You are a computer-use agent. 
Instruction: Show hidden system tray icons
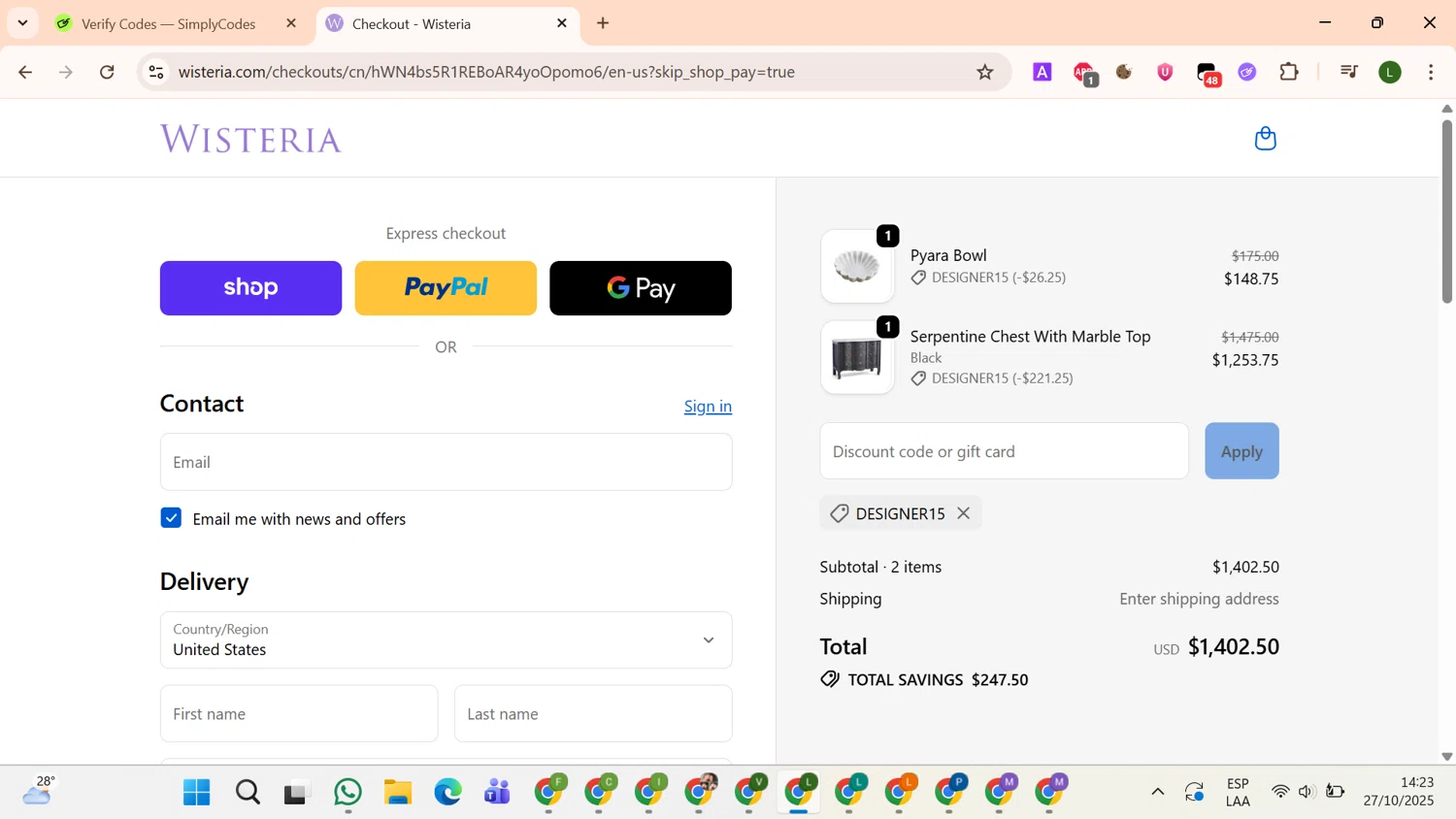coord(1158,792)
